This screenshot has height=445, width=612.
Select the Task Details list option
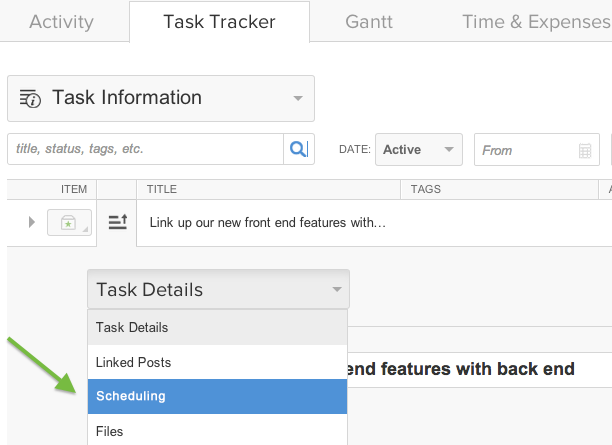(x=217, y=327)
